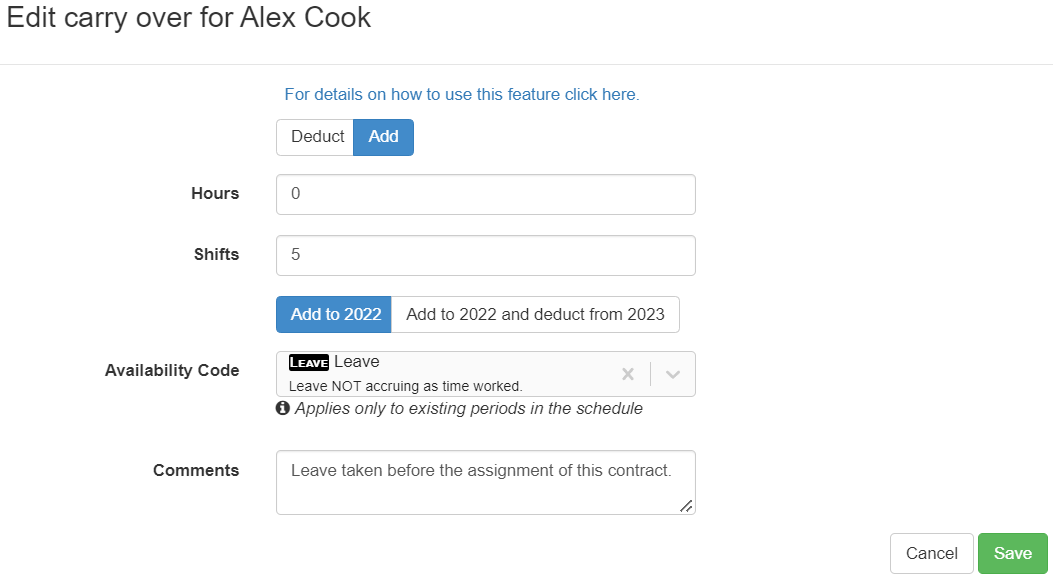Click the black Leave badge icon
Screen dimensions: 1053x580
[x=308, y=362]
